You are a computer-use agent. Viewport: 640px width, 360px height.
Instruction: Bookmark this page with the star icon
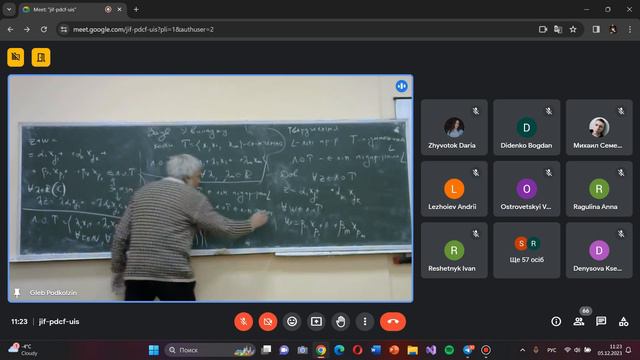coord(573,29)
